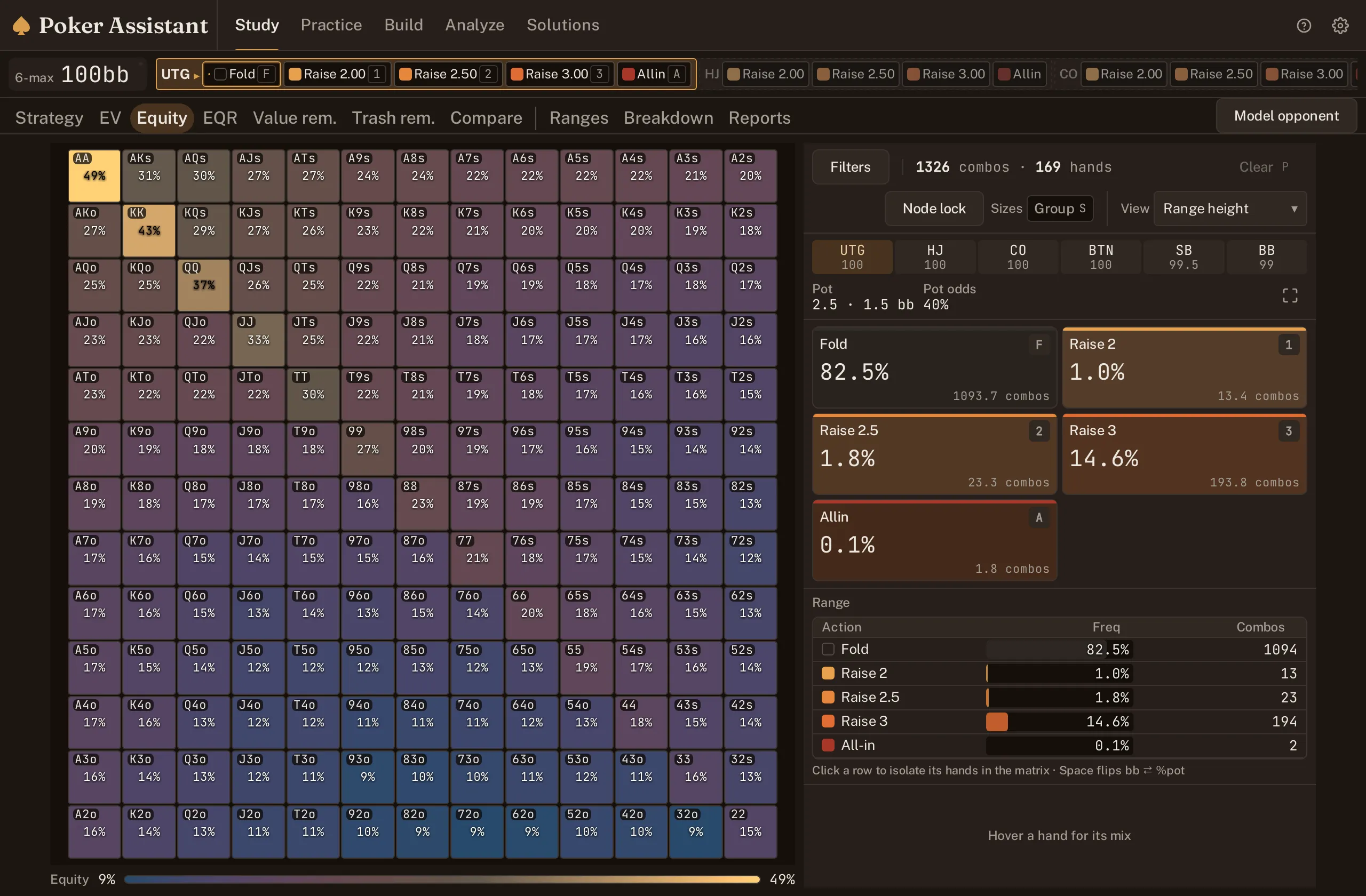Select the AKs hand cell
This screenshot has width=1366, height=896.
click(149, 175)
